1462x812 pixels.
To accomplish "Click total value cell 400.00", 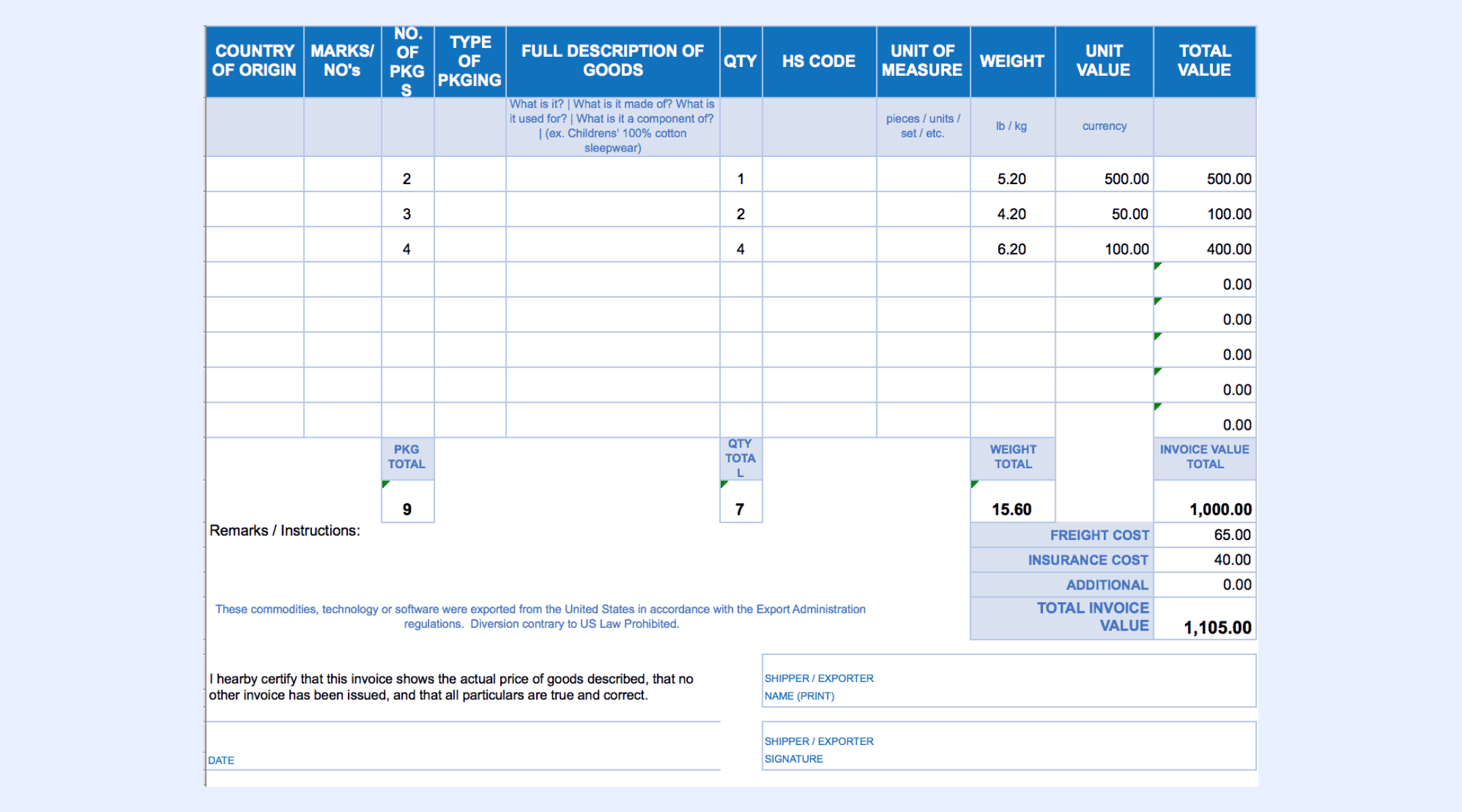I will pos(1205,245).
